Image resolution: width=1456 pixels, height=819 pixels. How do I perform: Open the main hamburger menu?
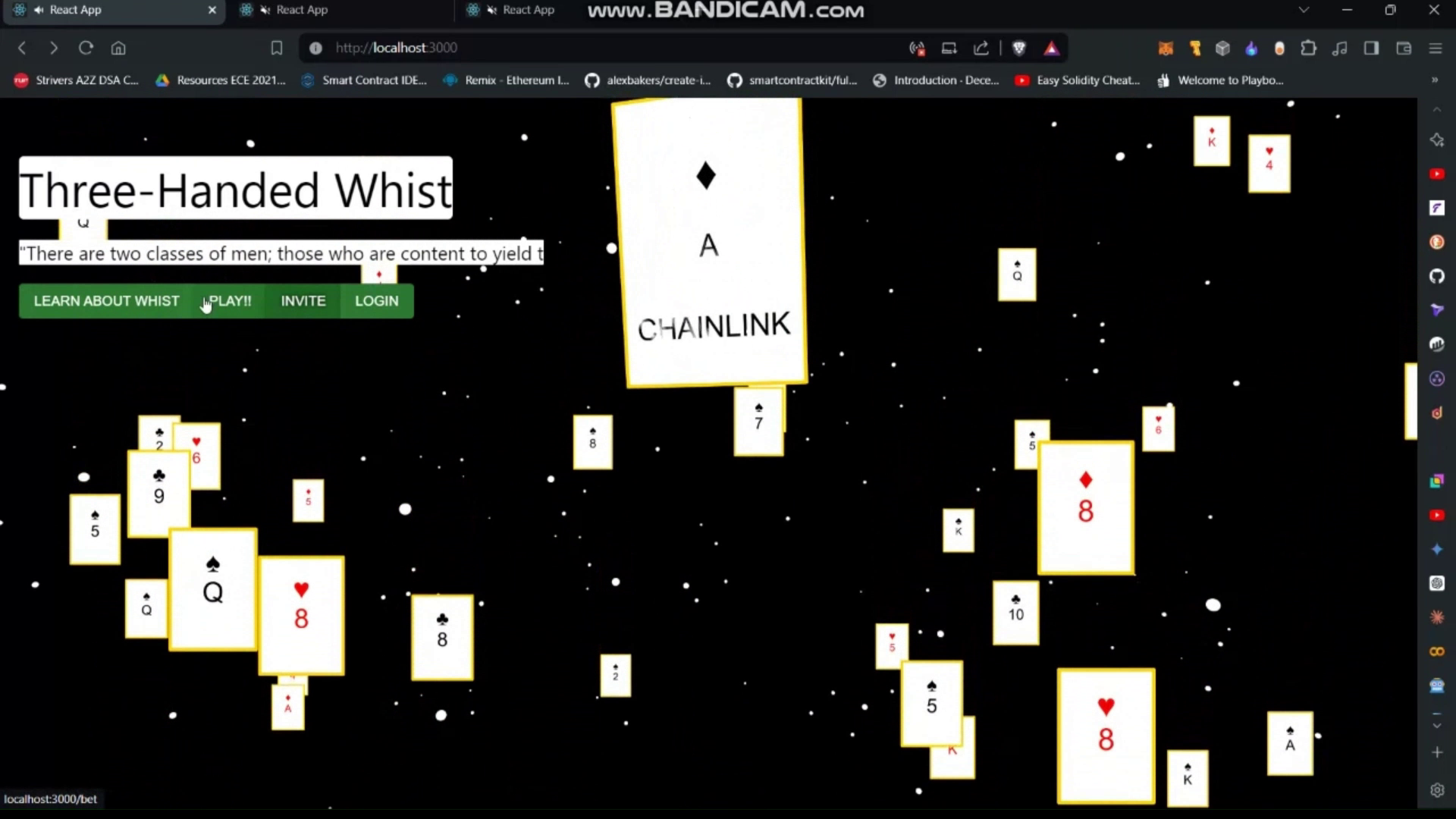(x=1436, y=49)
